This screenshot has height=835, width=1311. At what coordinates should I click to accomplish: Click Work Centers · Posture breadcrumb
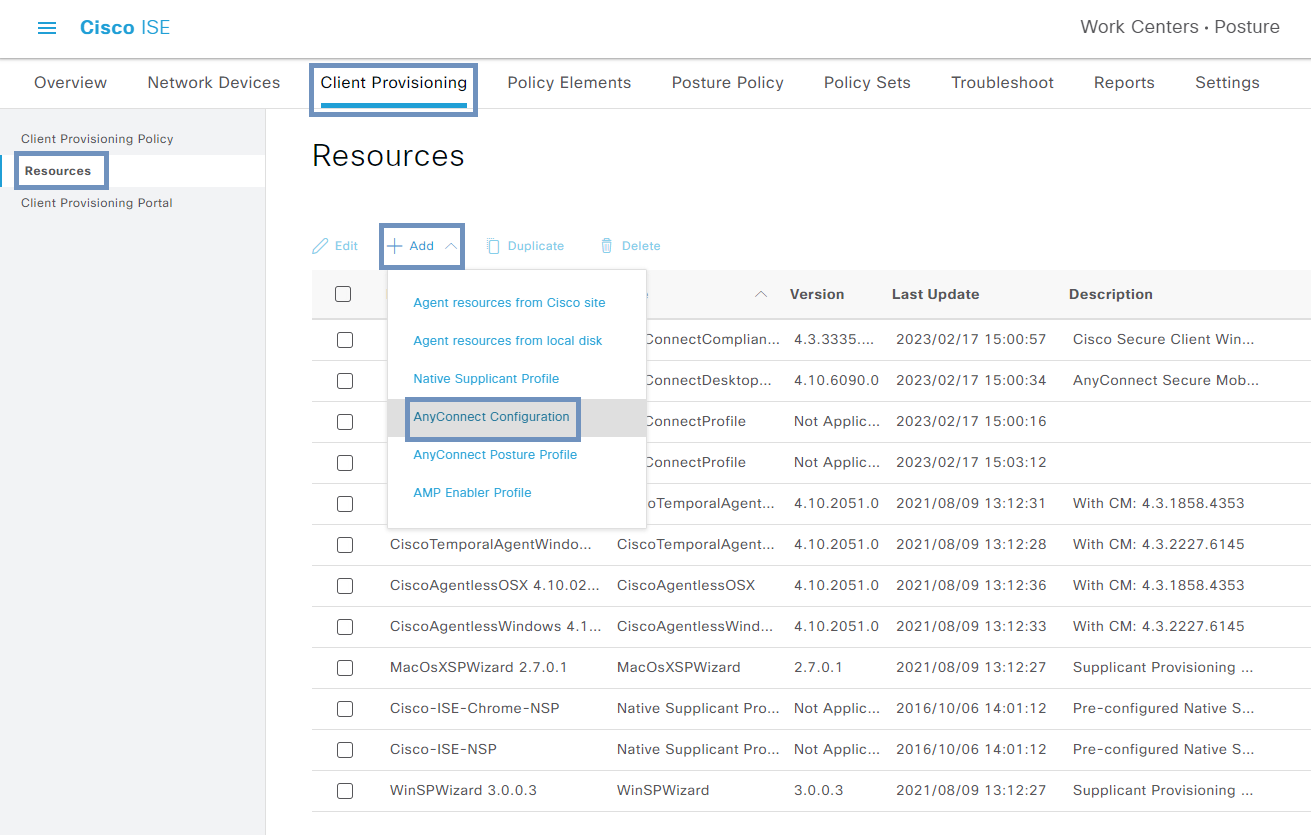(1180, 27)
